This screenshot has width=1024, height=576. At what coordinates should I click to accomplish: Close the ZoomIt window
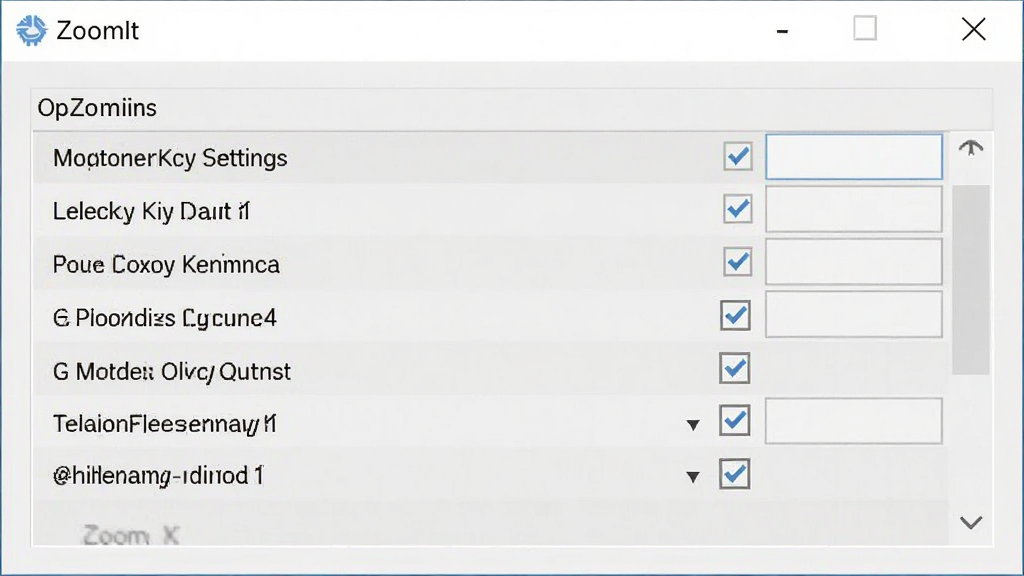coord(974,29)
